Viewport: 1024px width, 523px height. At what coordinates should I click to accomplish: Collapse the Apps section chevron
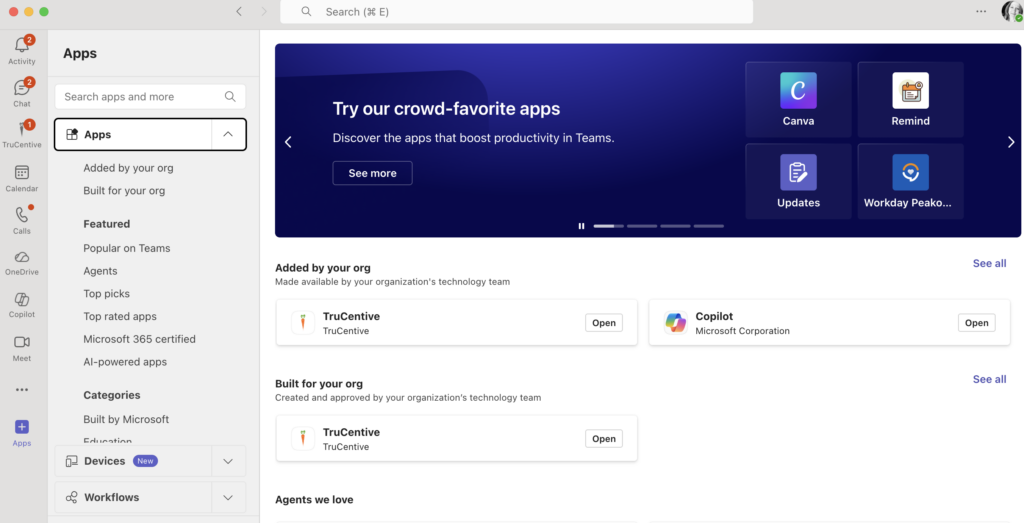[x=228, y=134]
